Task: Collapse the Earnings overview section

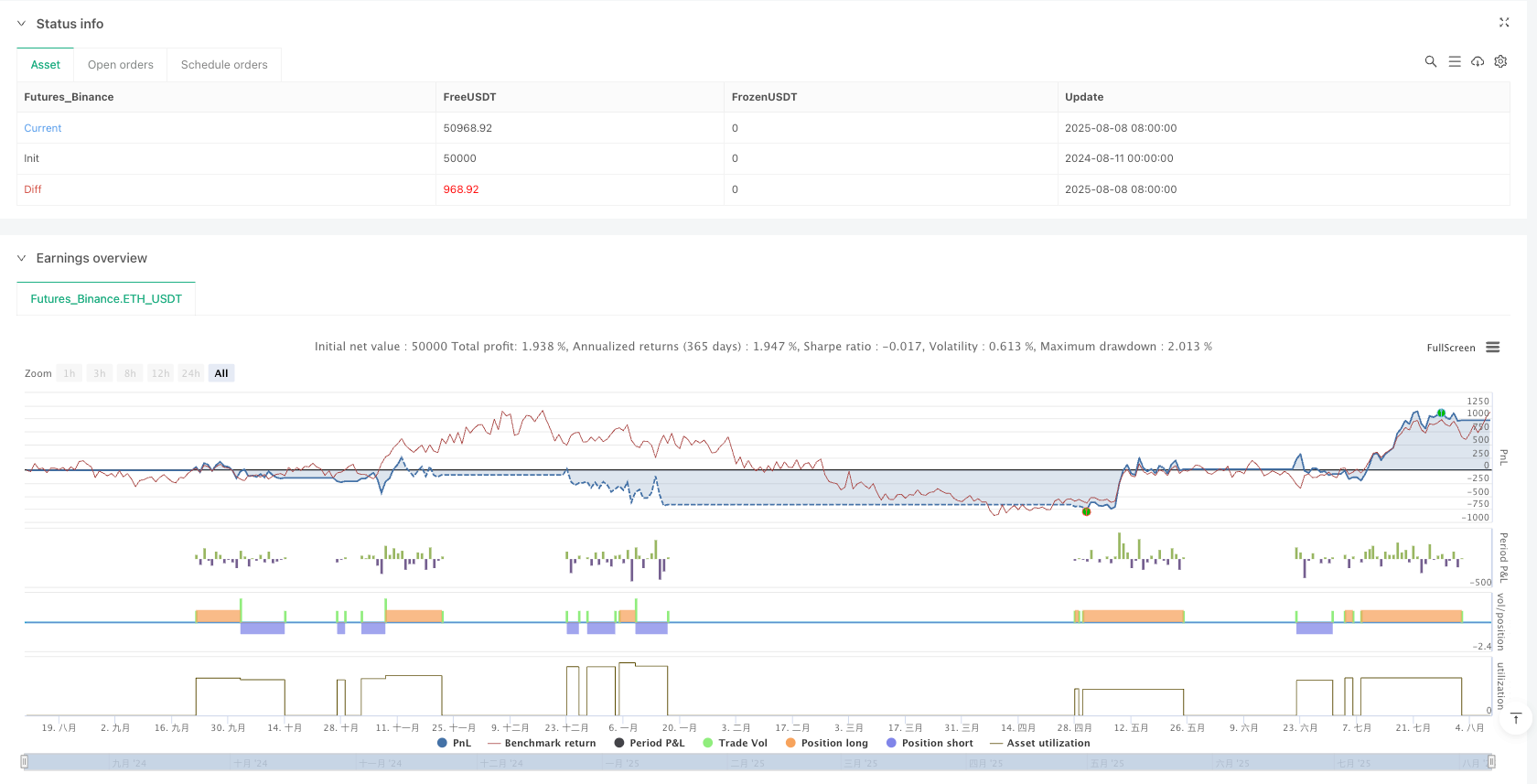Action: pyautogui.click(x=22, y=258)
